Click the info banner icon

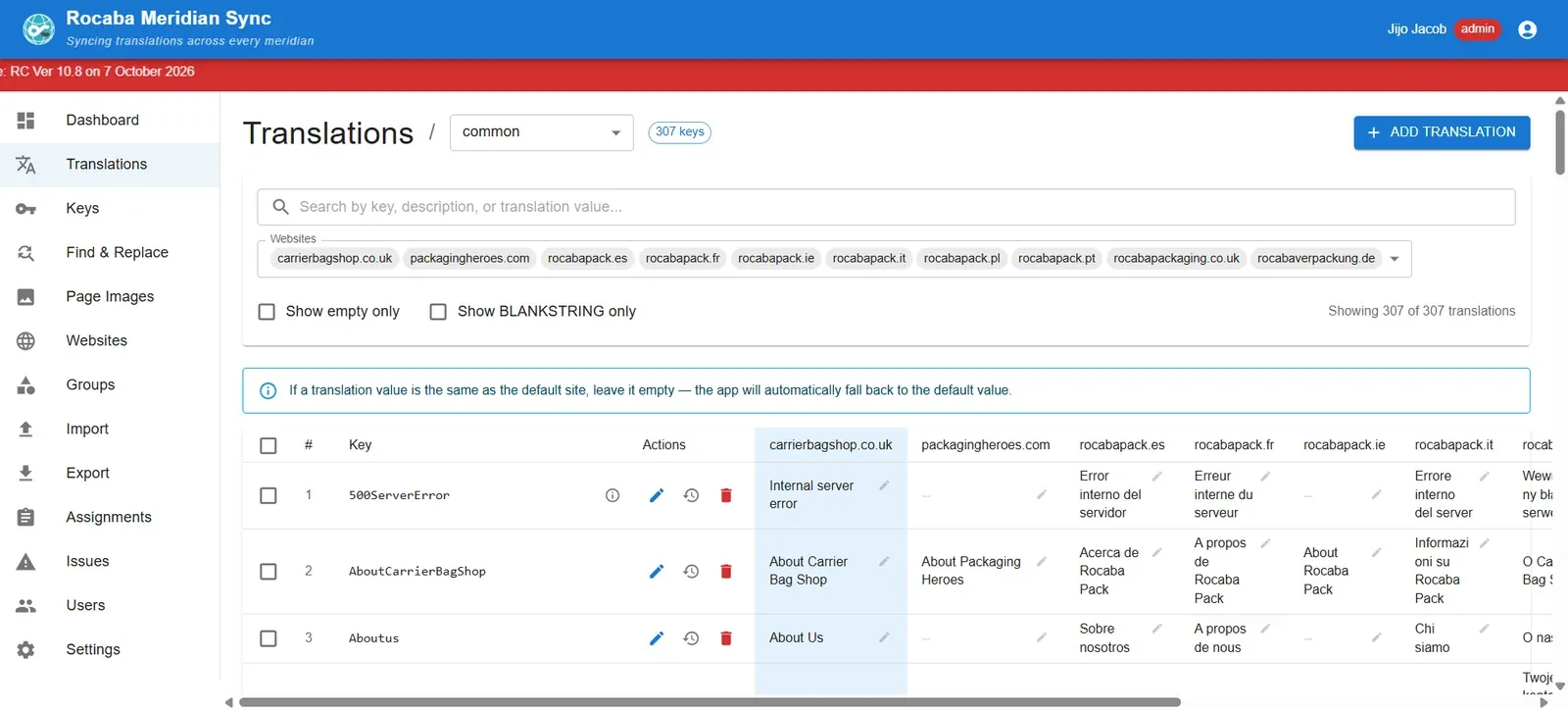pyautogui.click(x=268, y=390)
